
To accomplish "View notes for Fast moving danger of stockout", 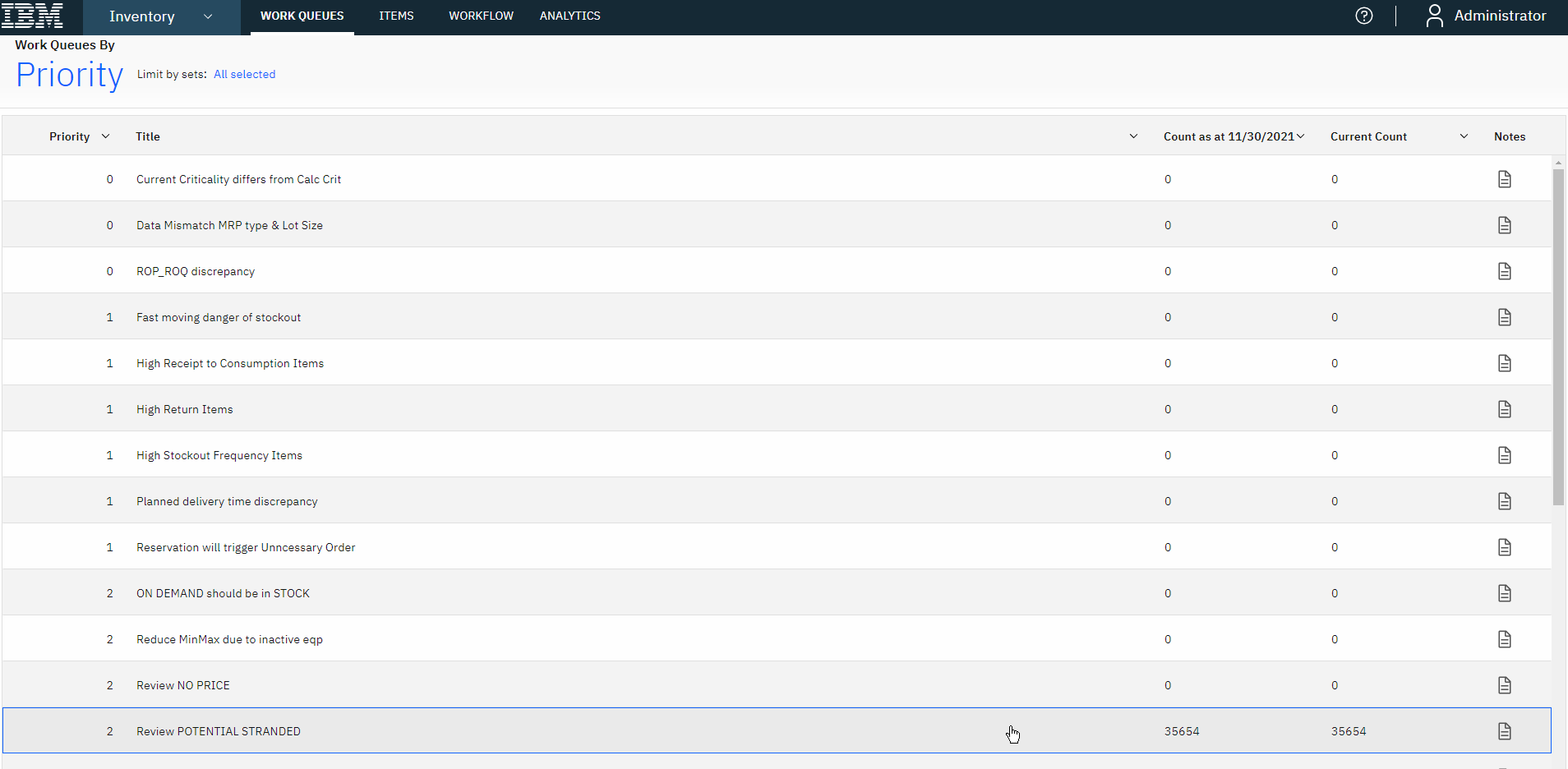I will click(1504, 317).
